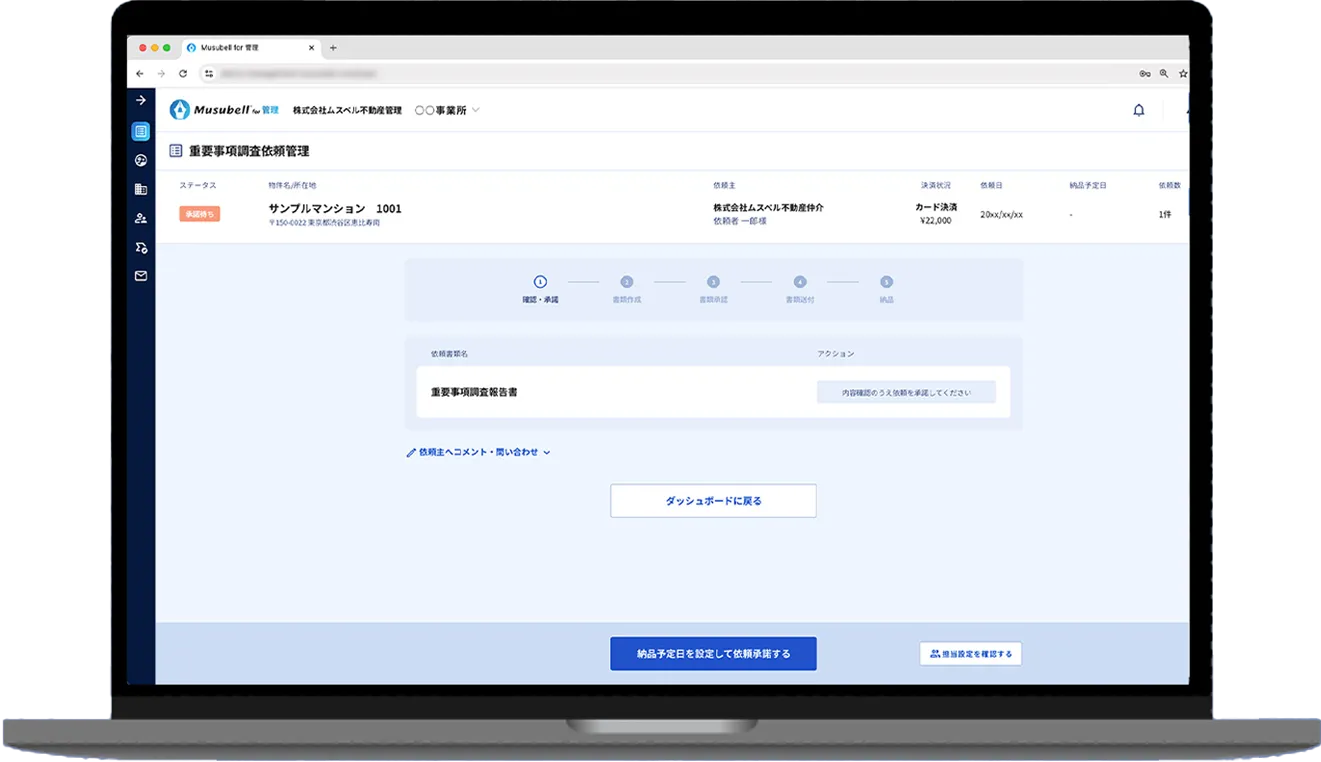Click 納品予定日を設定して依頼承諾する button
The height and width of the screenshot is (762, 1321).
pyautogui.click(x=712, y=653)
